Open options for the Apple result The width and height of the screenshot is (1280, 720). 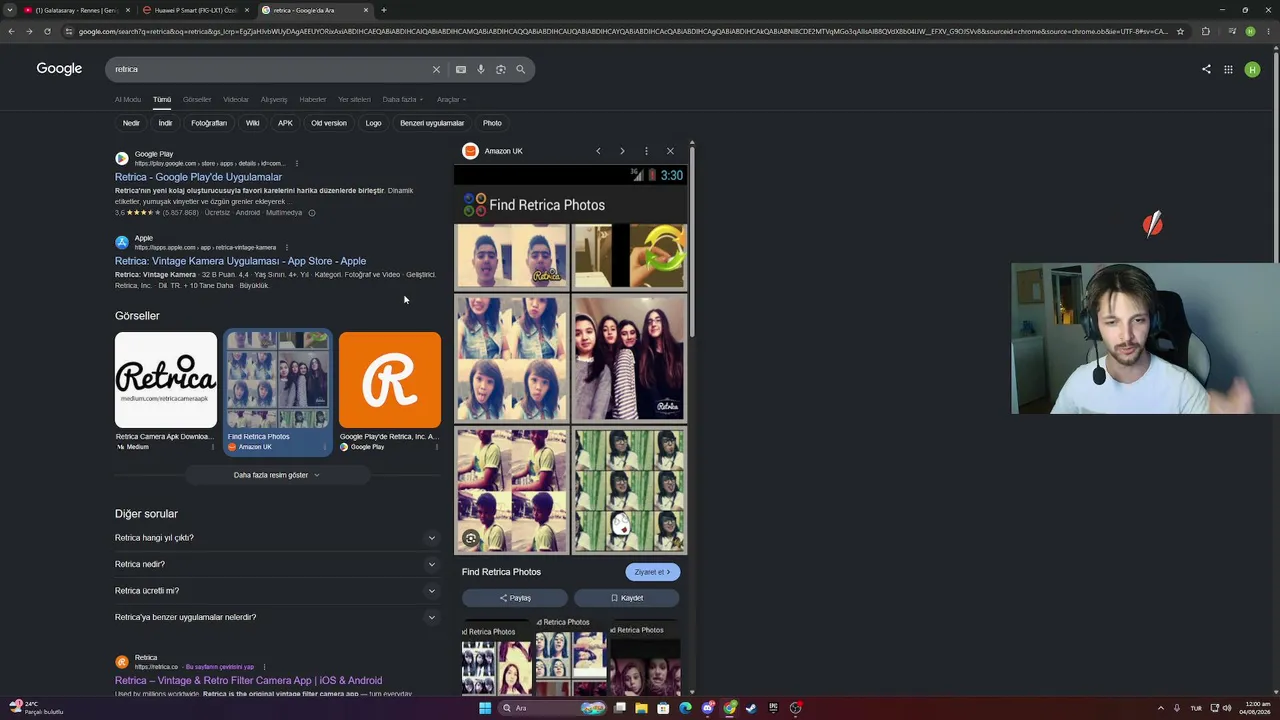(x=286, y=247)
